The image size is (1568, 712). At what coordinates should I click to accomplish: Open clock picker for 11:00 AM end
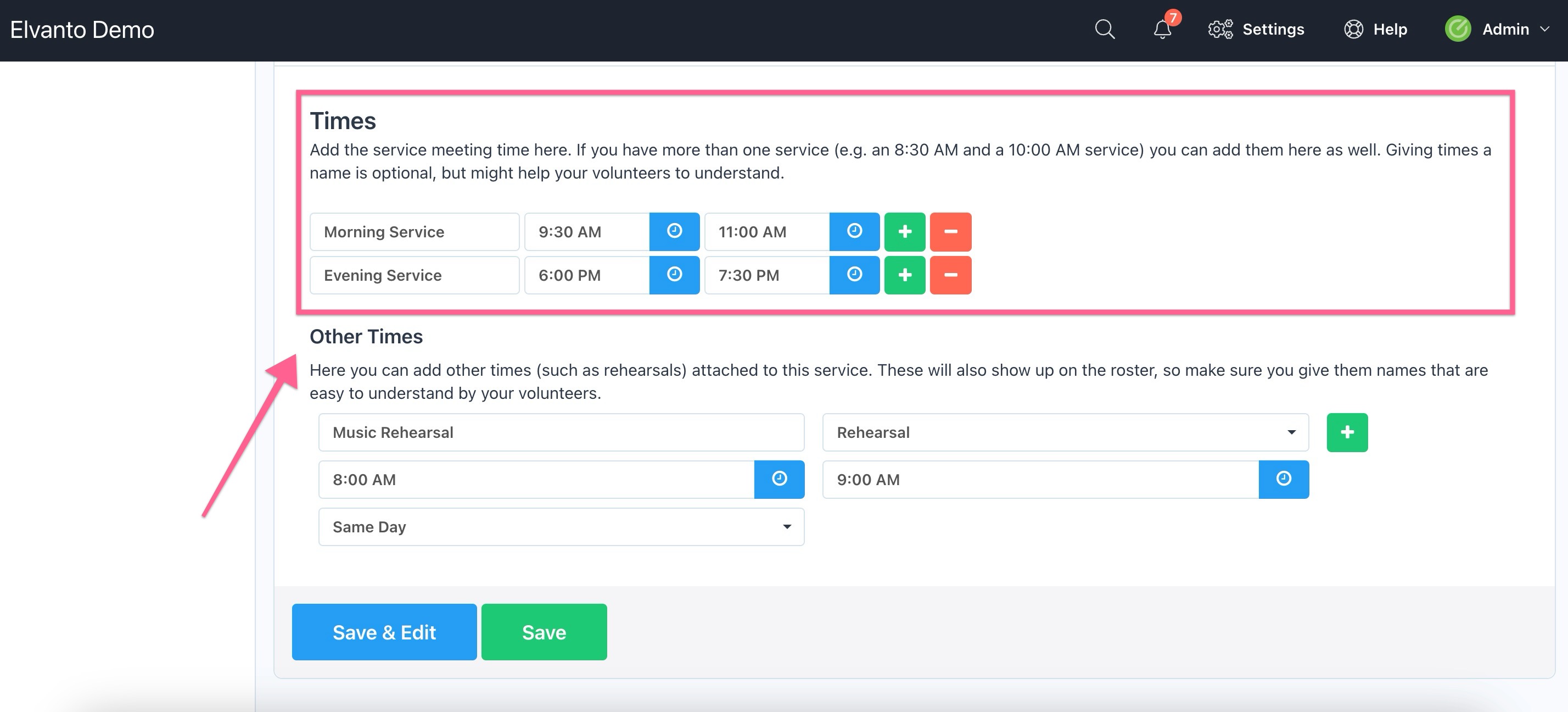(854, 231)
